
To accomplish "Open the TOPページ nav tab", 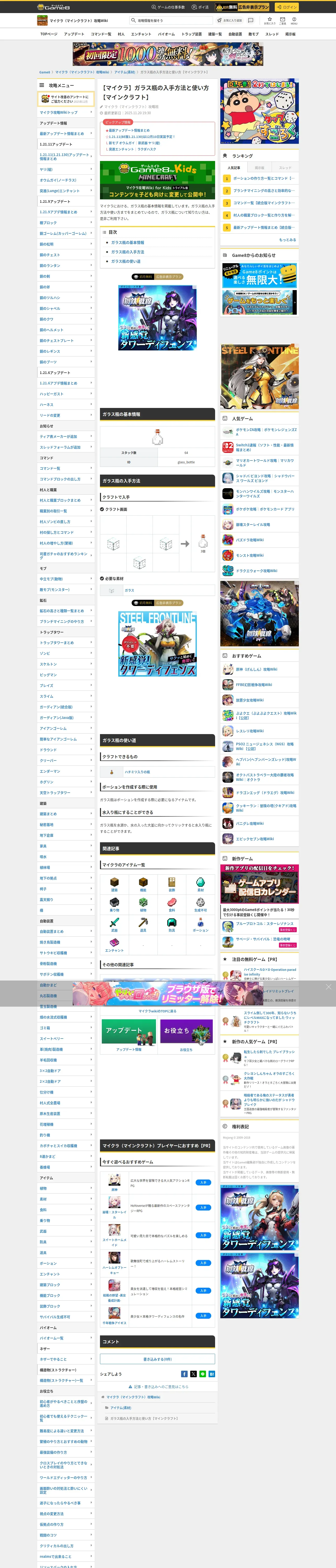I will (49, 34).
